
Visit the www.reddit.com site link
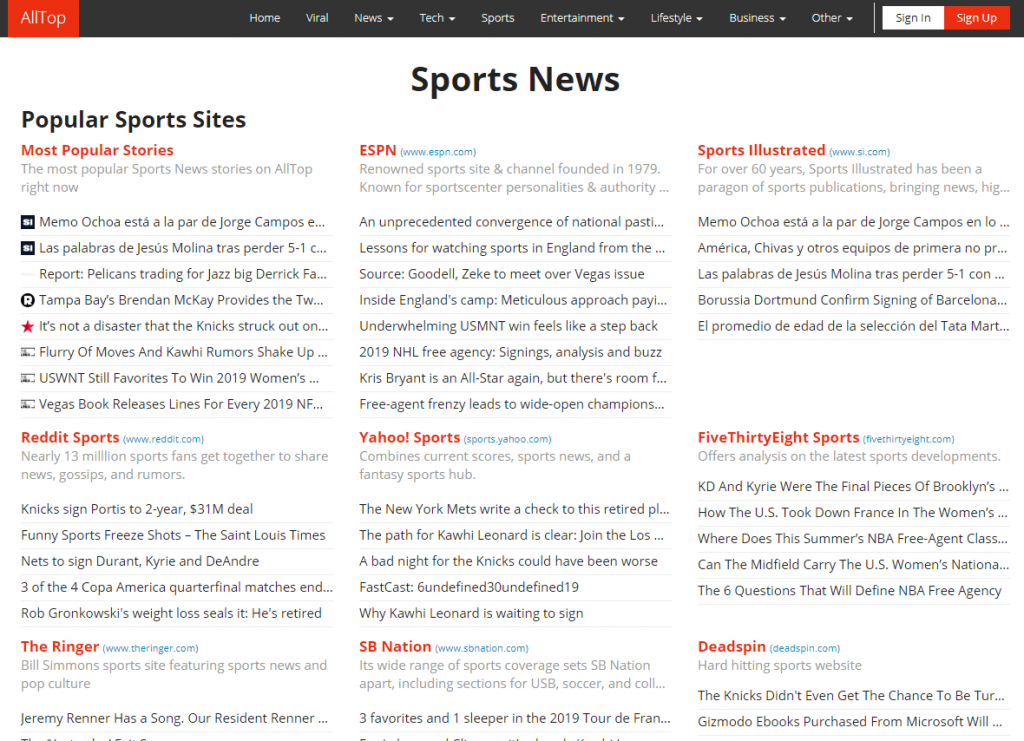(163, 439)
